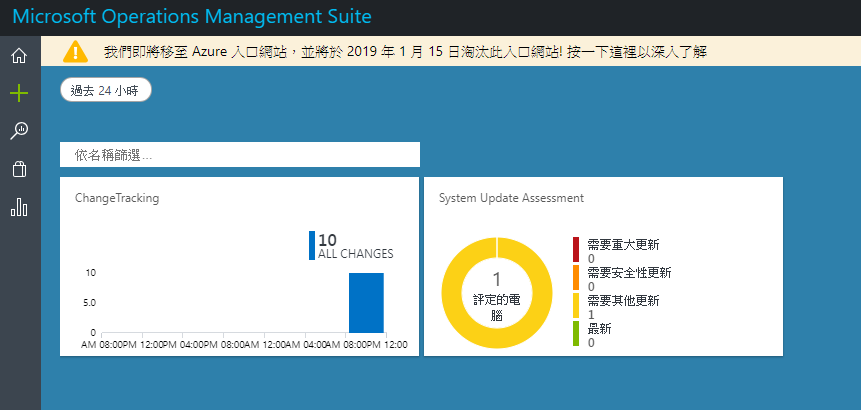
Task: Click the orange 需要安全性更新 legend swatch
Action: pyautogui.click(x=576, y=278)
